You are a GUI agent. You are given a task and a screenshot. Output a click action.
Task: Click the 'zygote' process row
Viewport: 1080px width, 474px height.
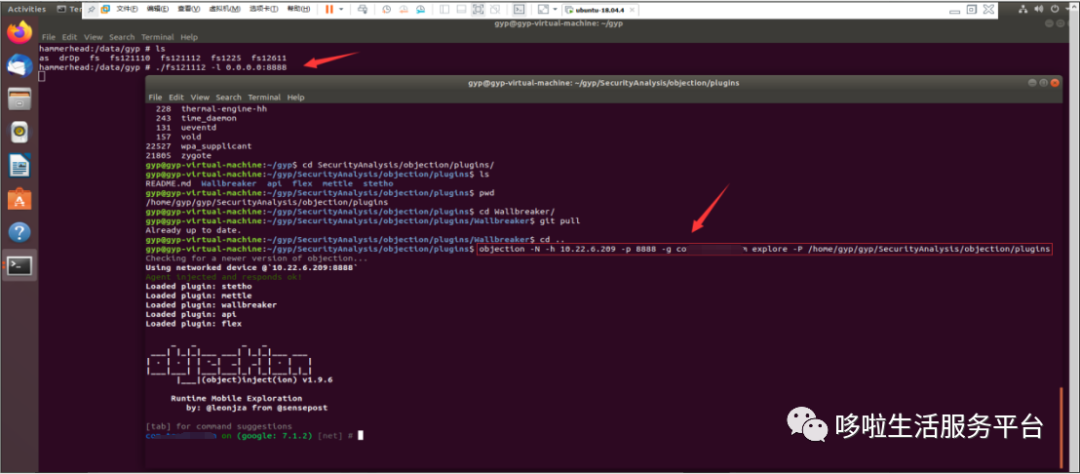pyautogui.click(x=198, y=156)
